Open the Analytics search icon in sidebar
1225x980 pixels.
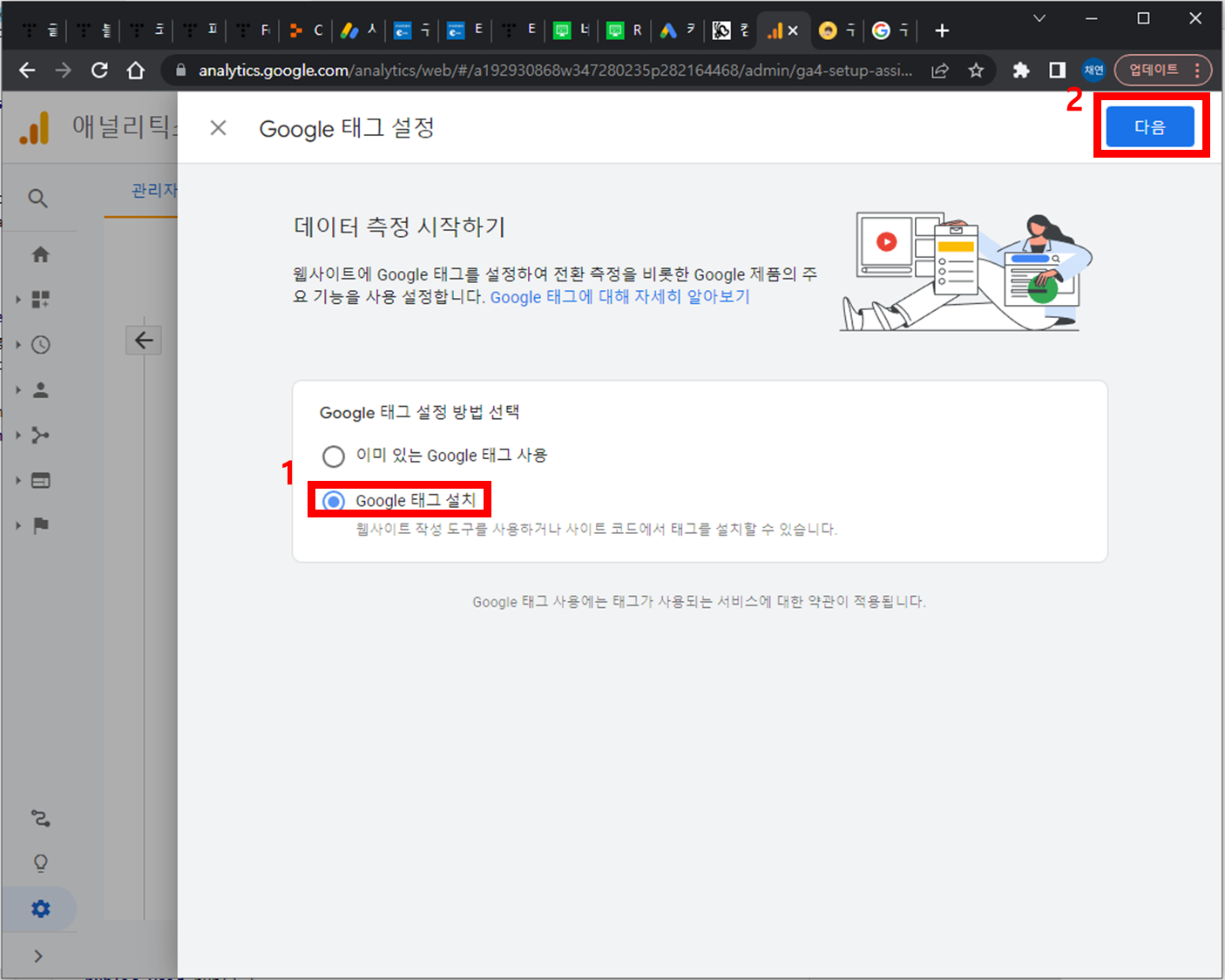click(37, 199)
